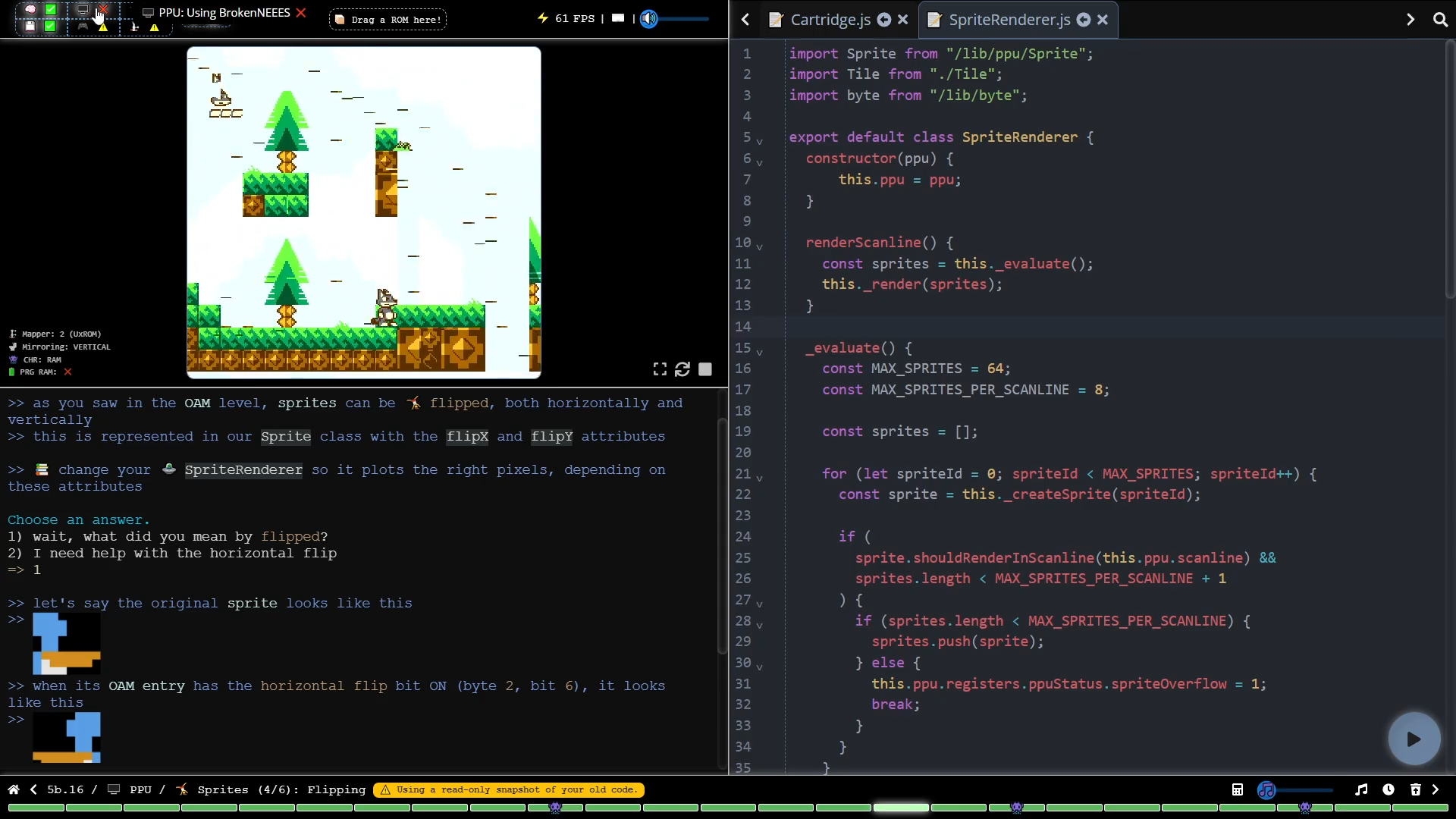This screenshot has width=1456, height=819.
Task: Collapse the SpriteRenderer class at line 5
Action: tap(759, 140)
